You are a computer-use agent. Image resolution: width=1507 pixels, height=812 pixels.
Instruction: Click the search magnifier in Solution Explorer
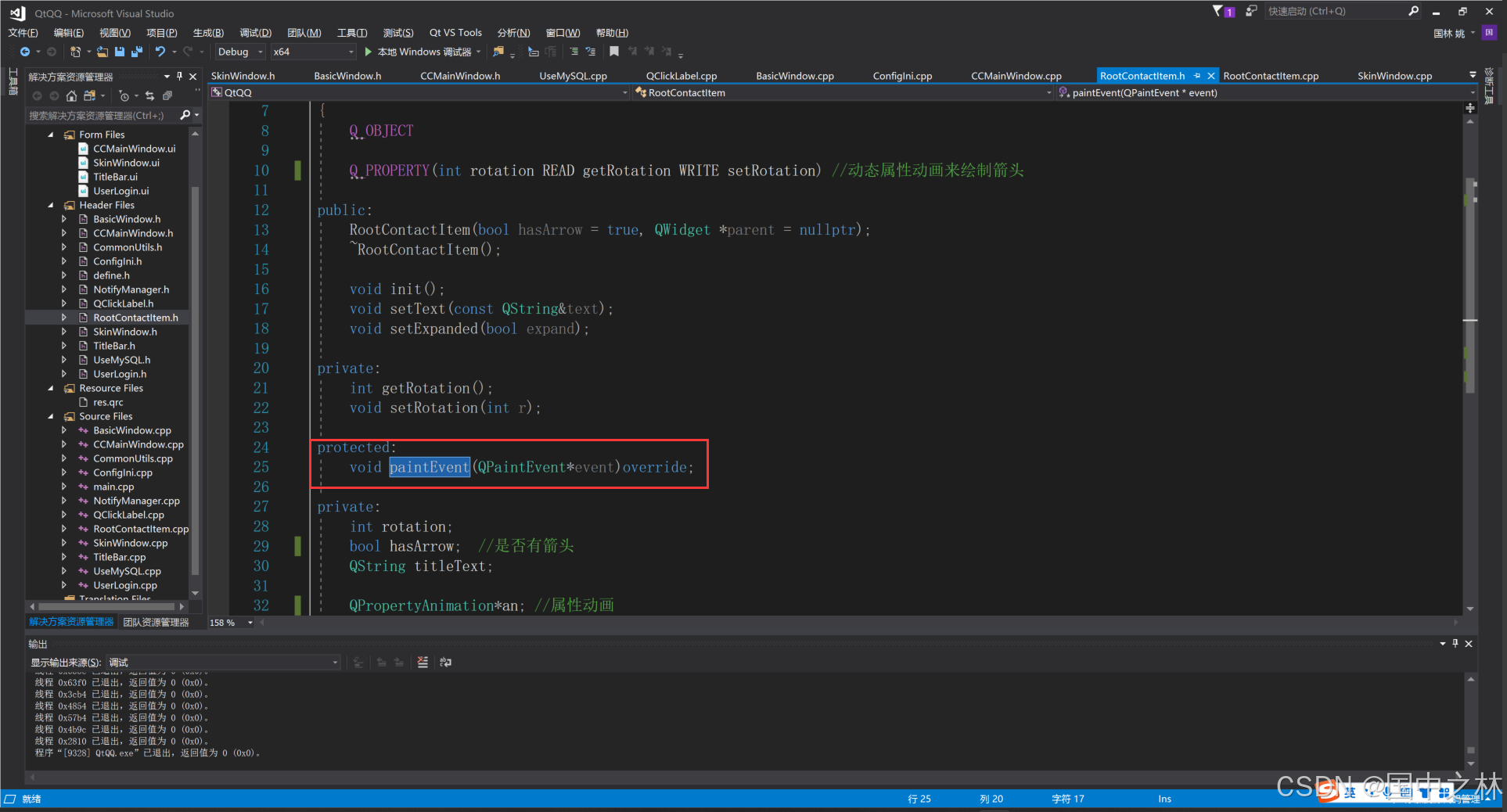click(185, 115)
